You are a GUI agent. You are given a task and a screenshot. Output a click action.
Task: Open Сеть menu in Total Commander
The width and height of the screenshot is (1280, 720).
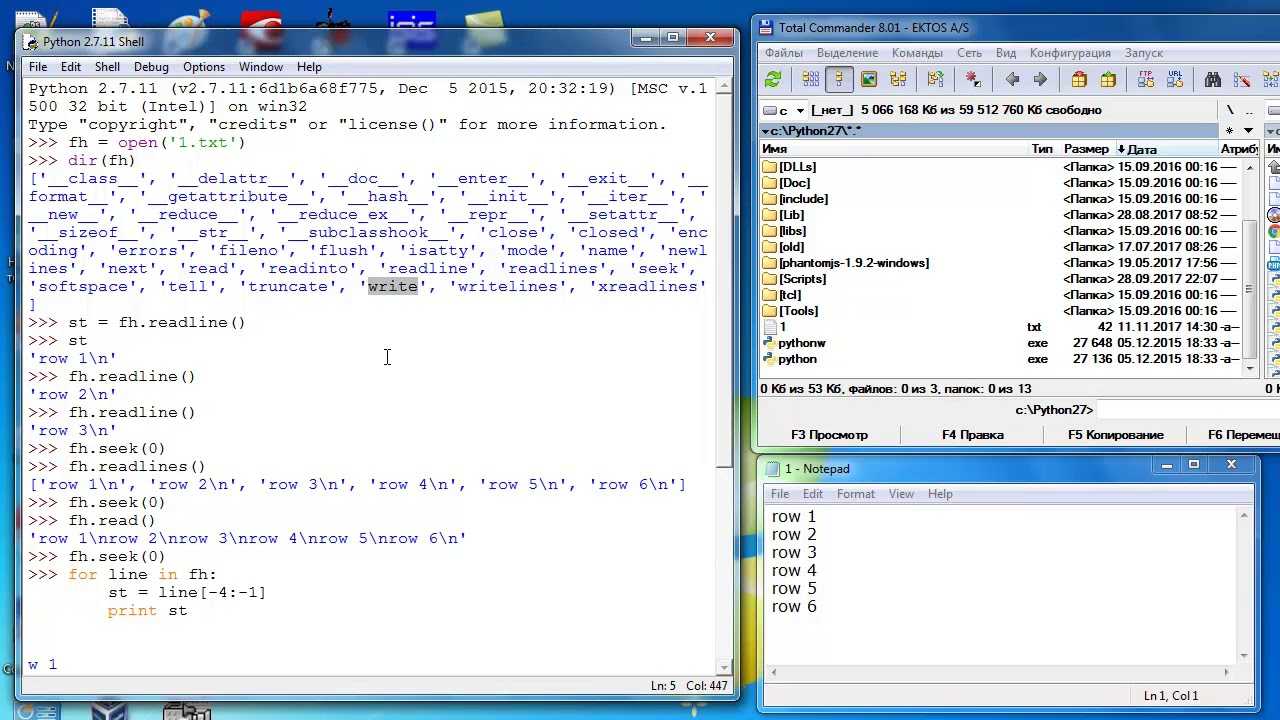point(969,53)
